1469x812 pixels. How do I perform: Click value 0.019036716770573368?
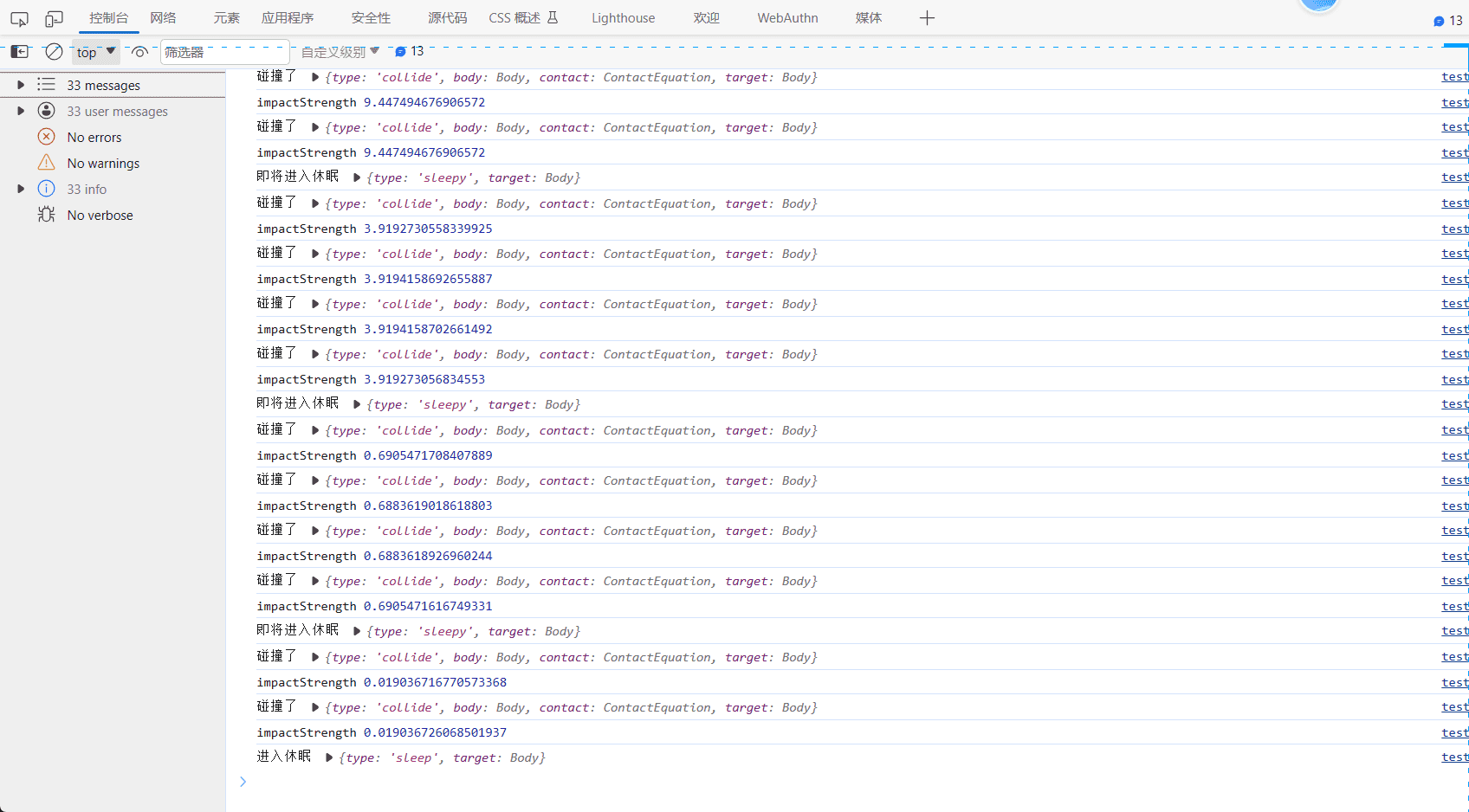435,682
